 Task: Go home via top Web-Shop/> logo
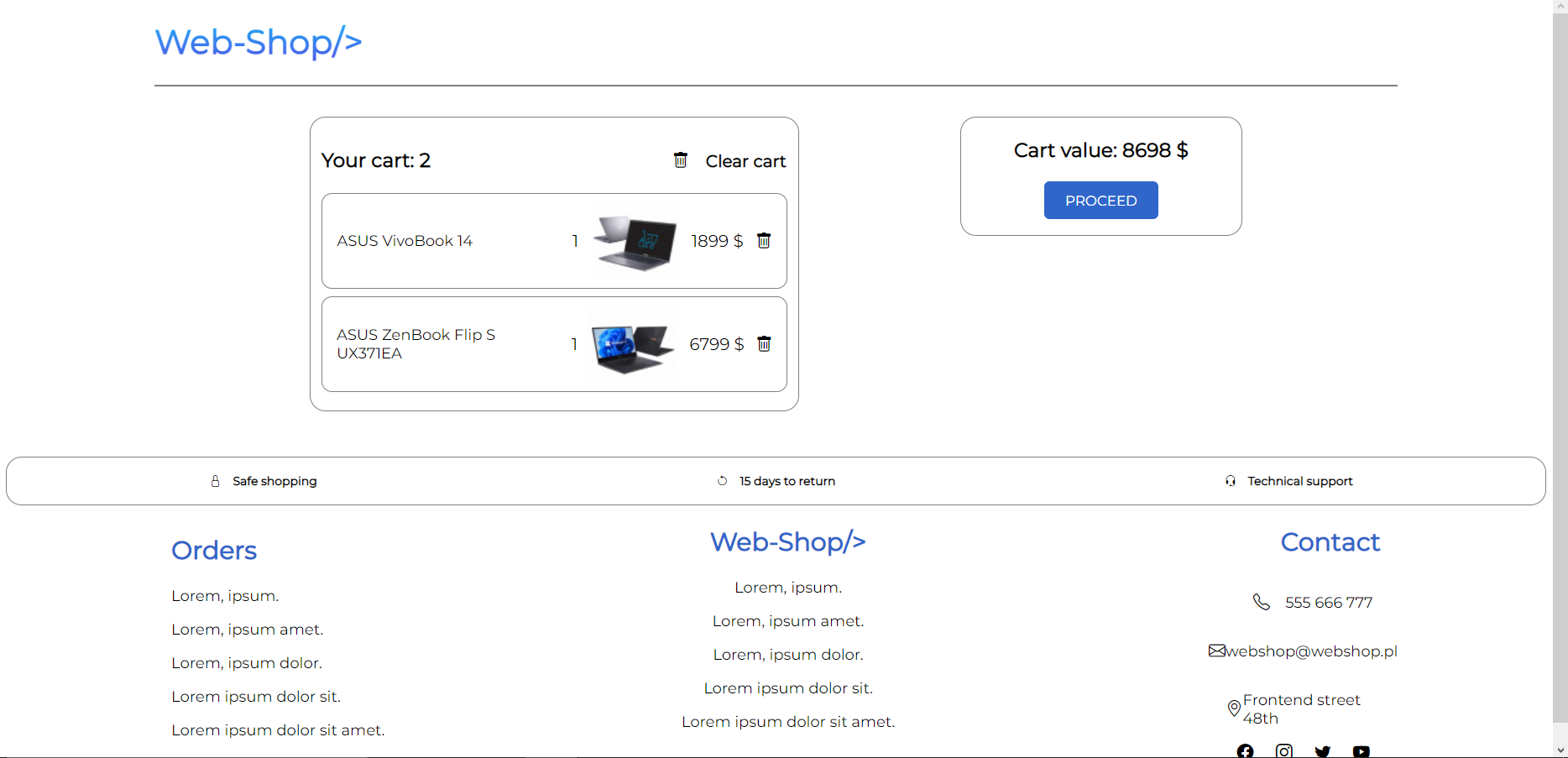(x=259, y=42)
